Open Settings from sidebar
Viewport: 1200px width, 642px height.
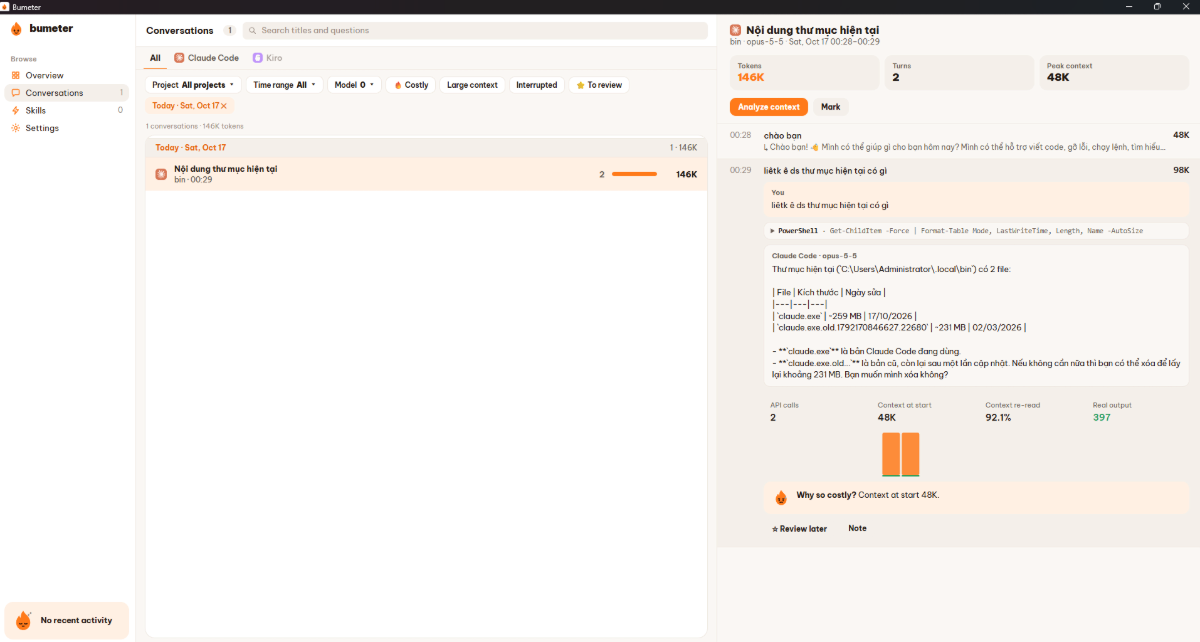pyautogui.click(x=66, y=128)
